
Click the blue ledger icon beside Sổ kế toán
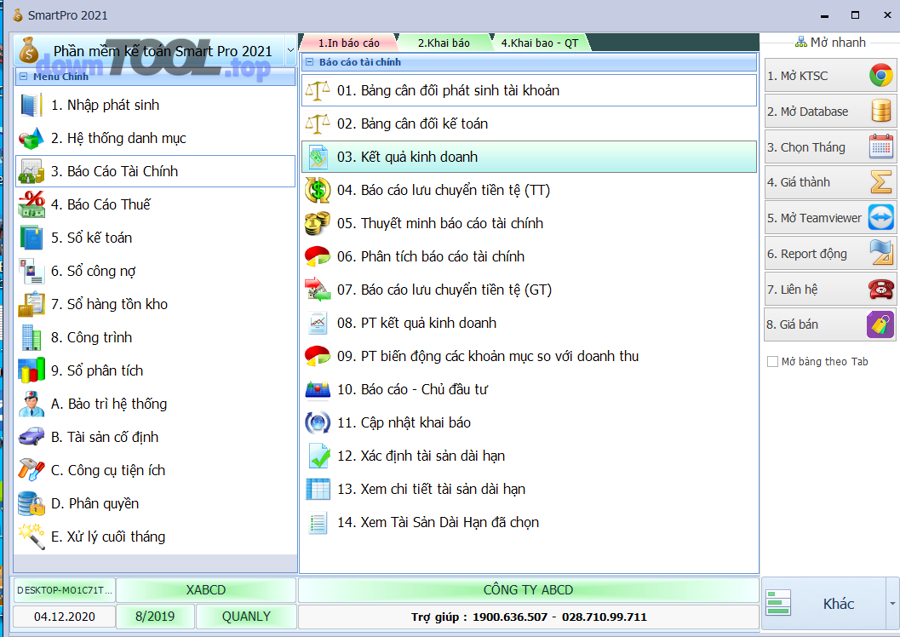point(31,238)
